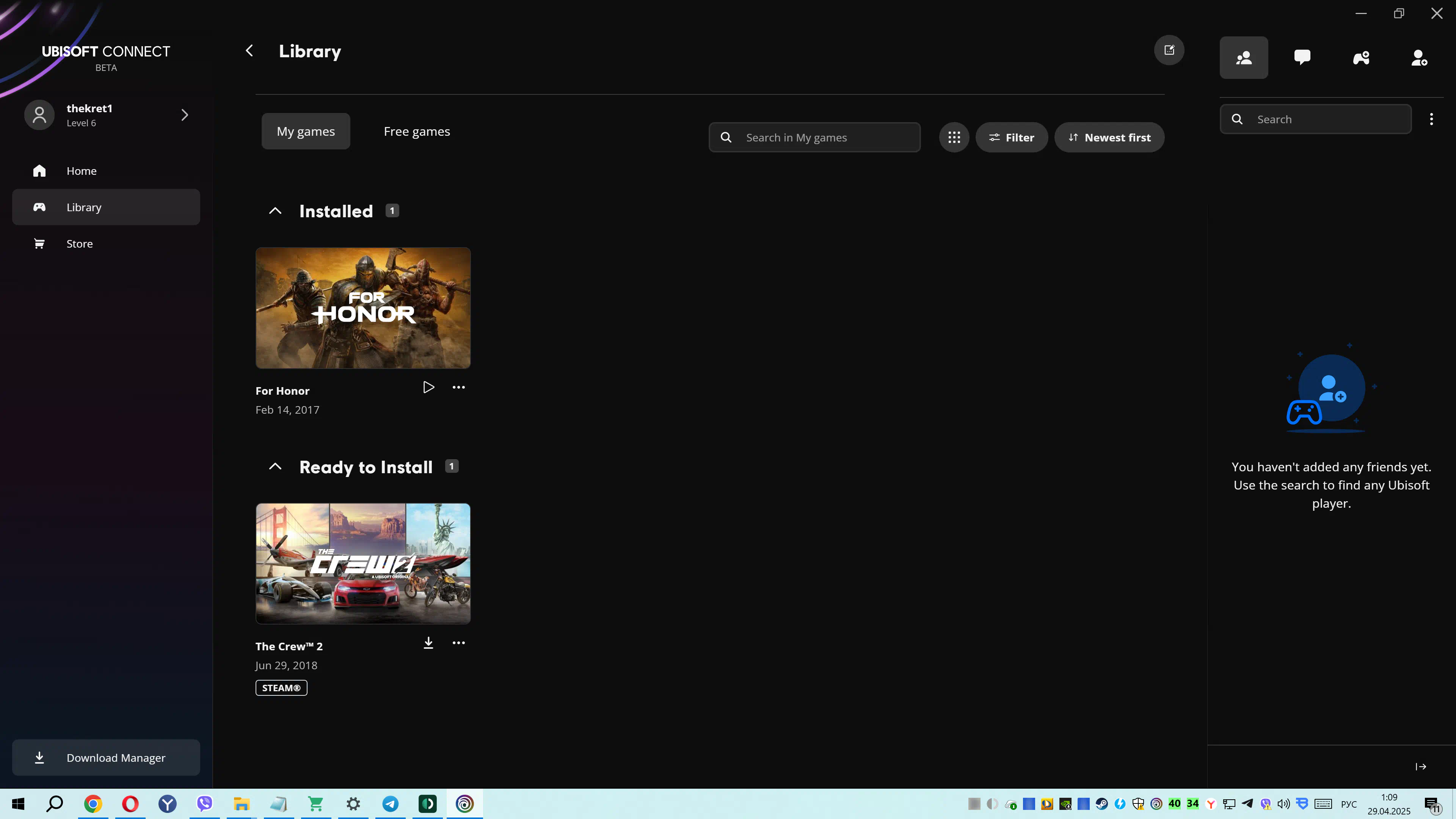Collapse the Installed section
This screenshot has height=819, width=1456.
[x=275, y=211]
